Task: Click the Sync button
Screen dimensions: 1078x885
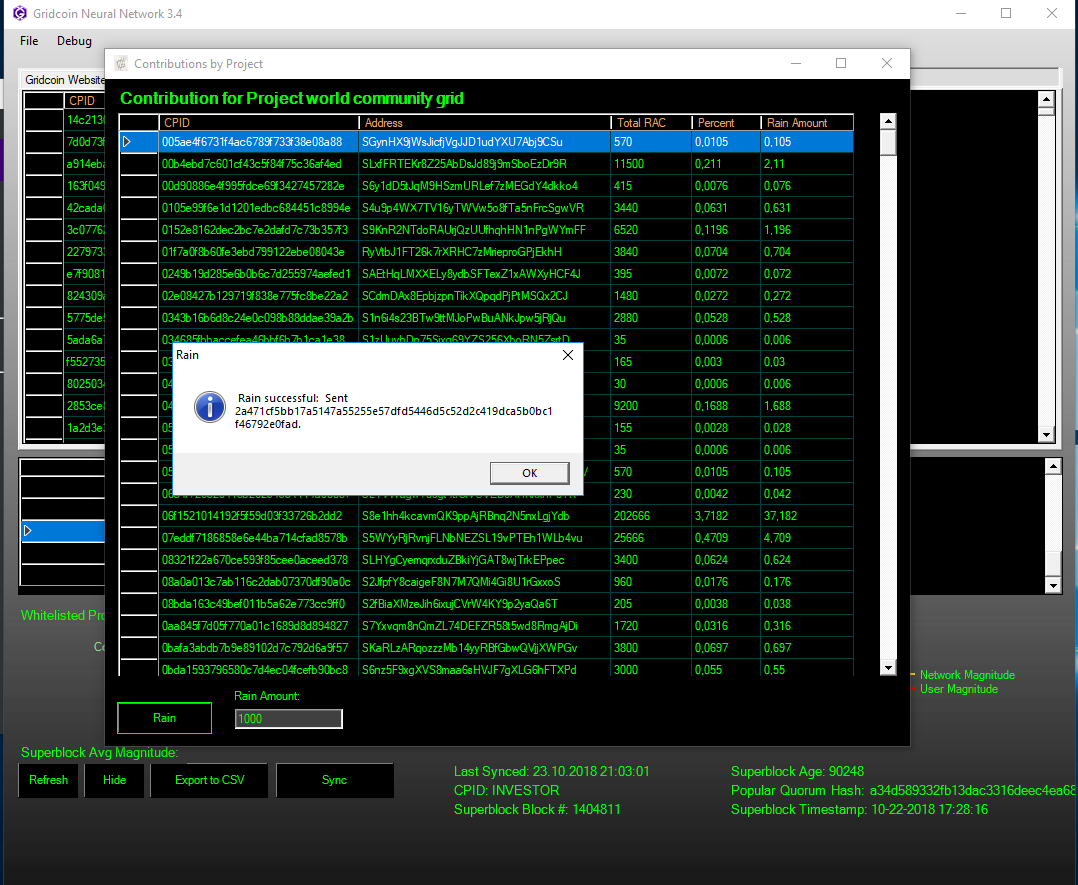Action: (x=335, y=780)
